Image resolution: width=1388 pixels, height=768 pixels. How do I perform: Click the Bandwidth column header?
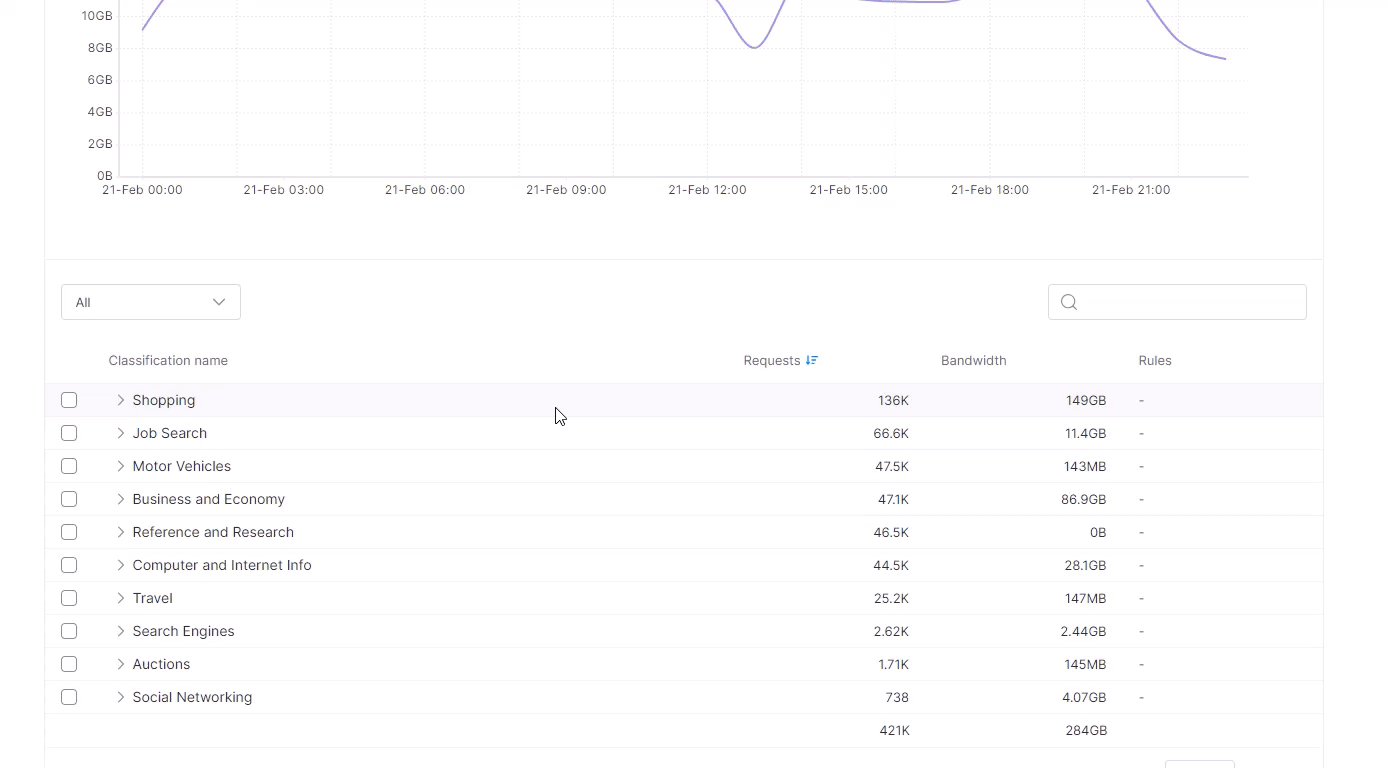[973, 361]
